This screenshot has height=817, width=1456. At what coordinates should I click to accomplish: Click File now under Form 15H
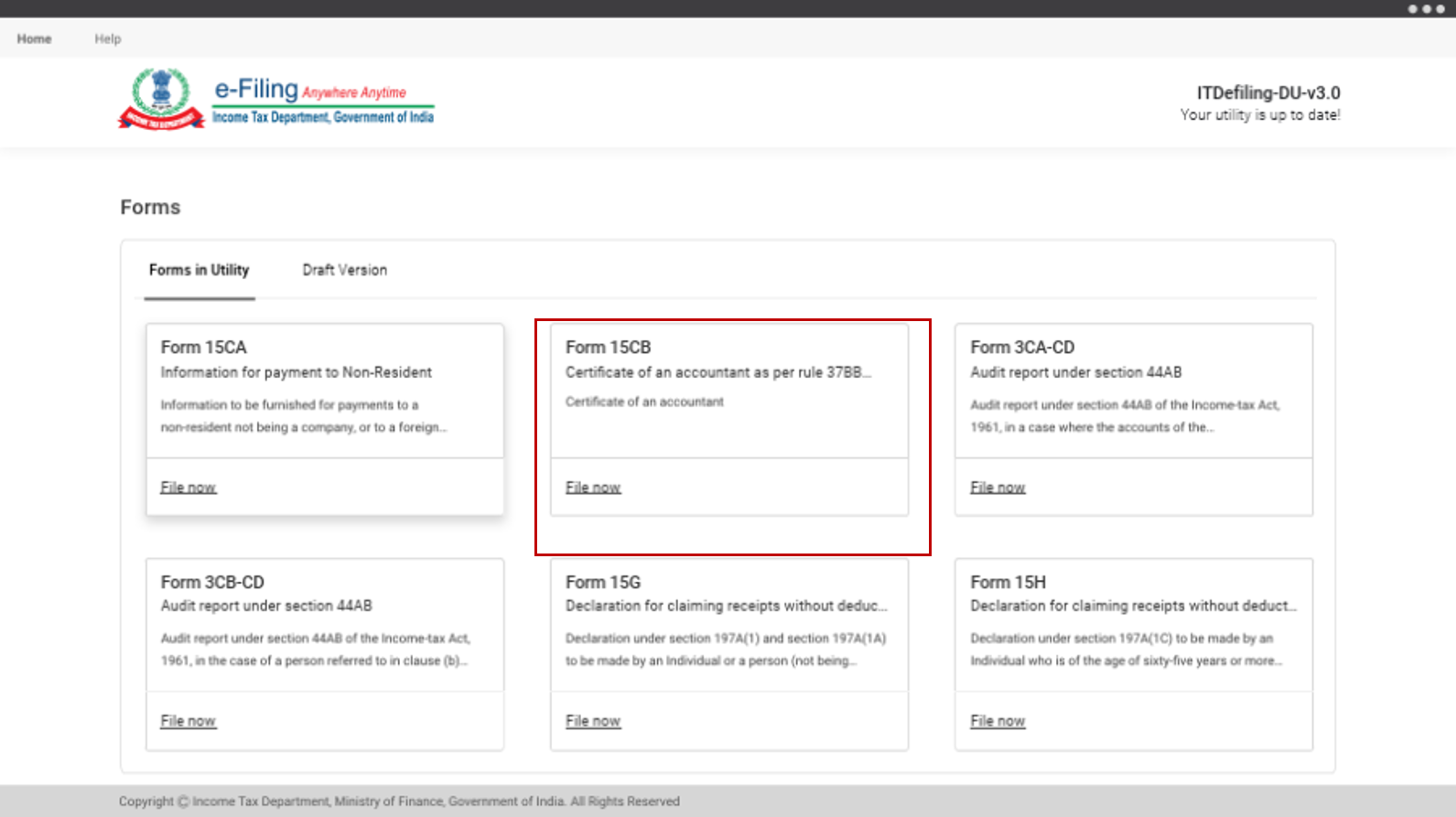[998, 721]
